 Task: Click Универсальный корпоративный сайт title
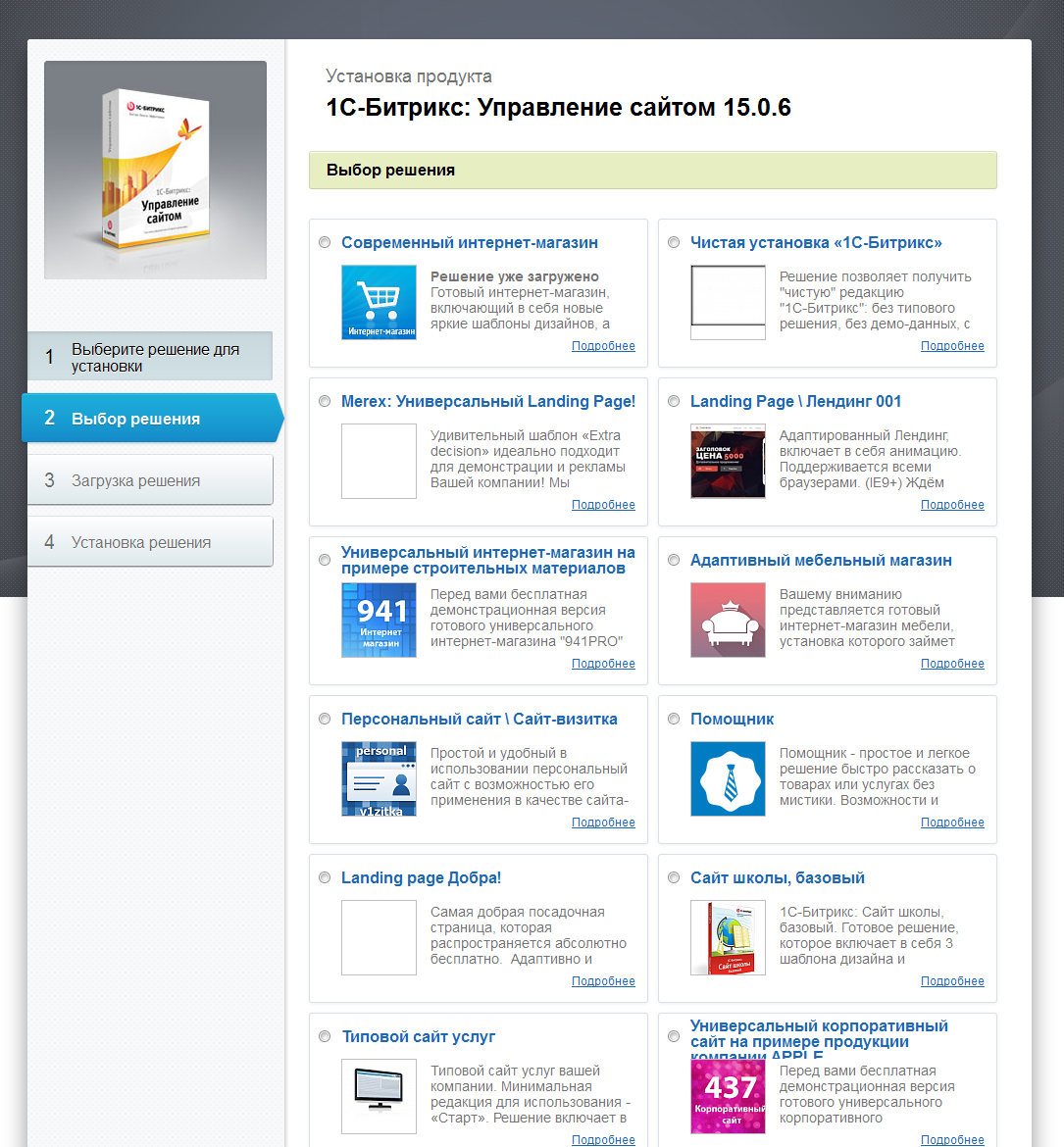point(819,1039)
